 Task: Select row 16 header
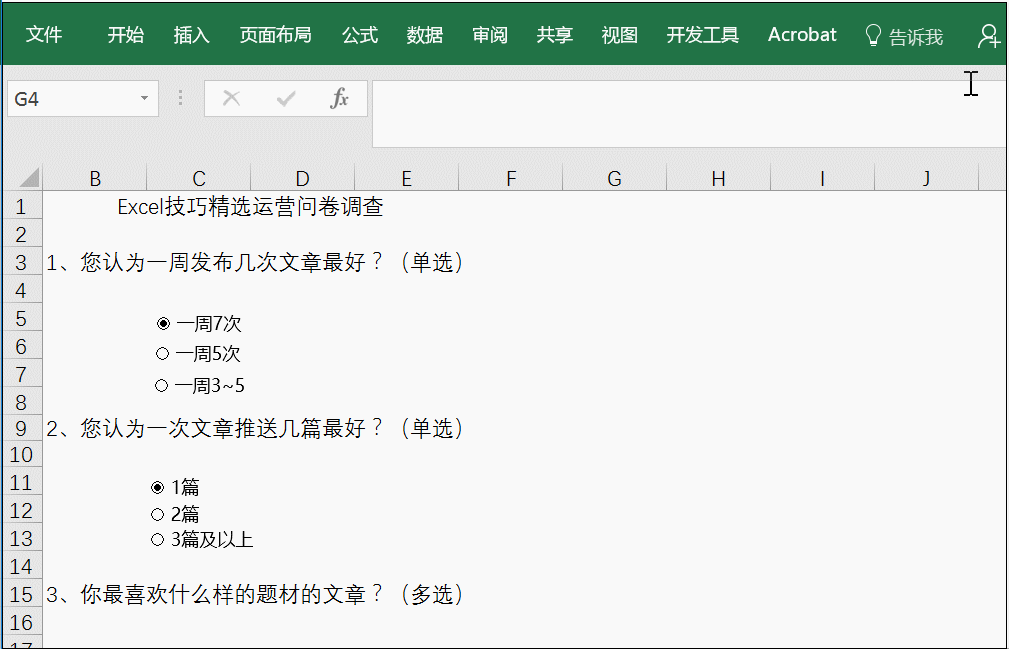[21, 622]
